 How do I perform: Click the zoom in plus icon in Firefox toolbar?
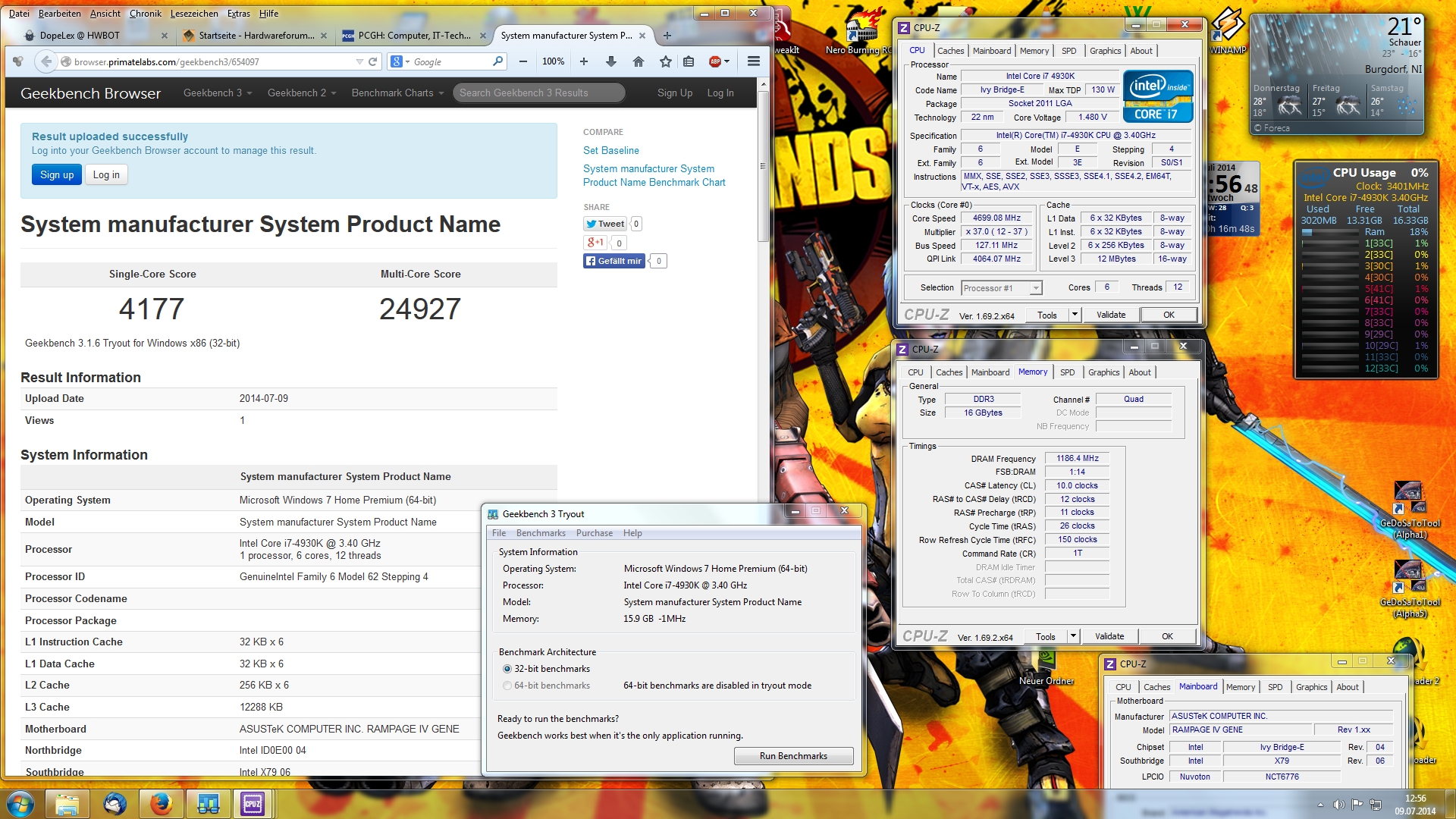click(584, 61)
